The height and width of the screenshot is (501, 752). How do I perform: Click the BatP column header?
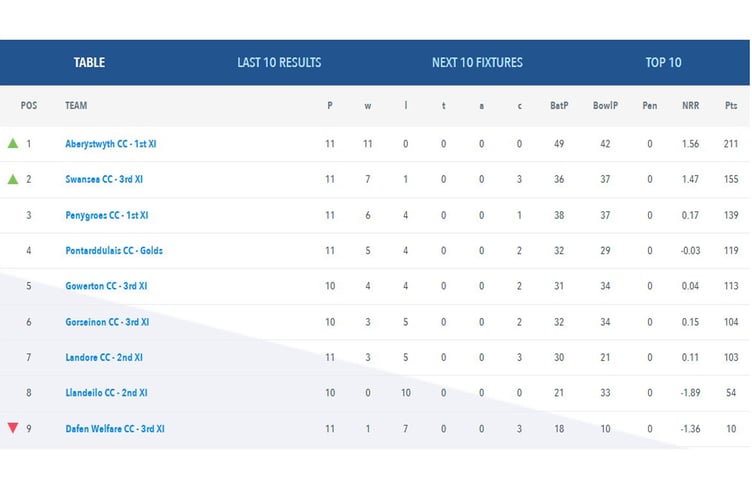pyautogui.click(x=559, y=106)
